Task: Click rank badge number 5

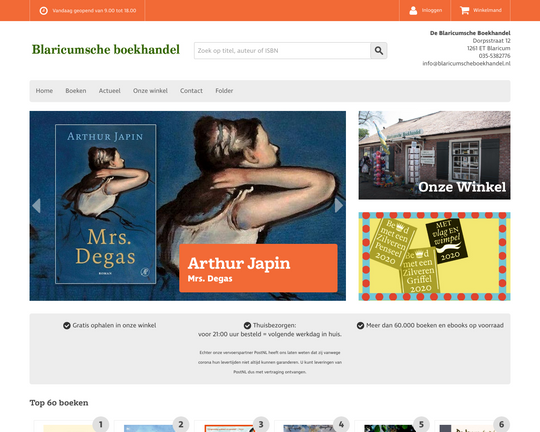Action: [x=421, y=424]
